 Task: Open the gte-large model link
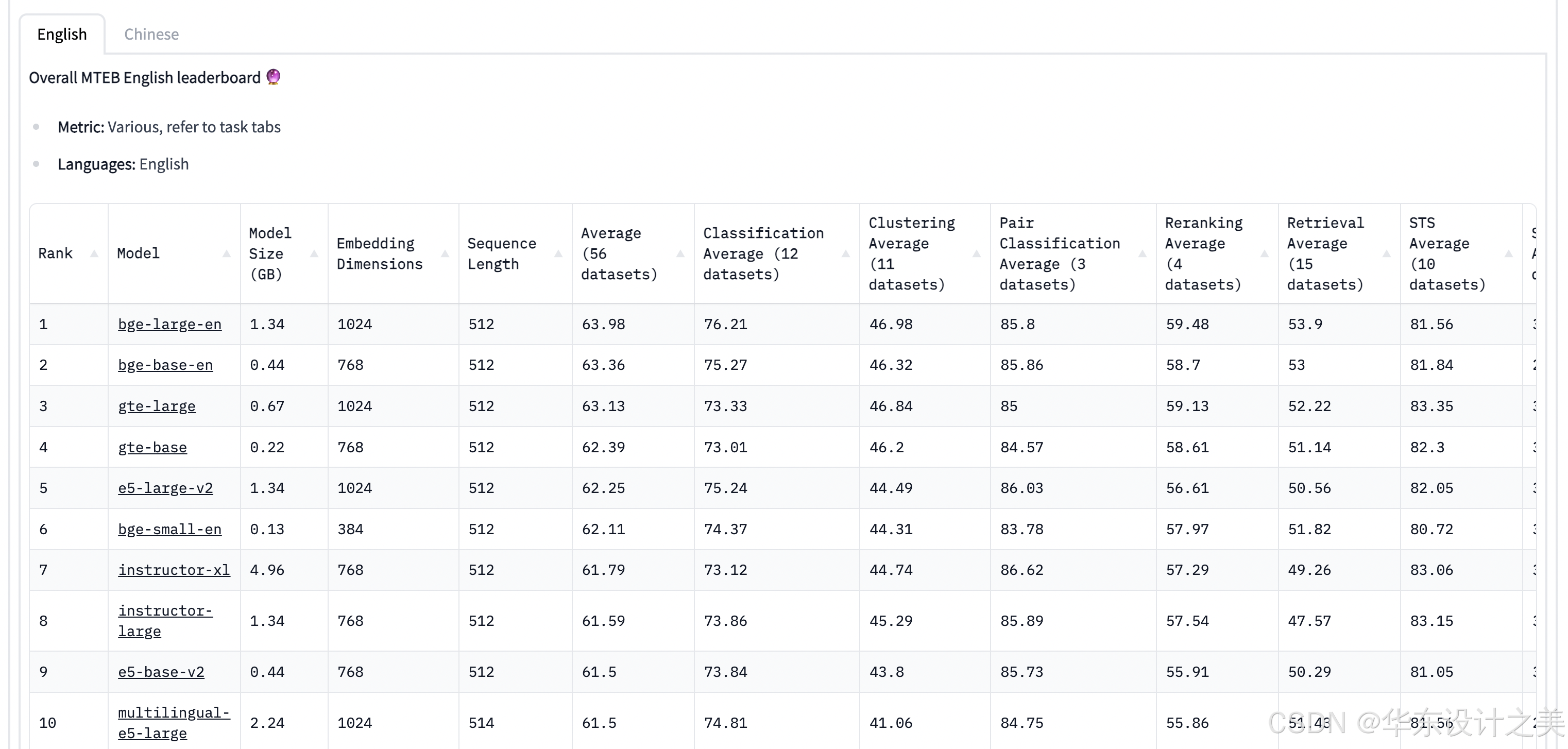157,406
